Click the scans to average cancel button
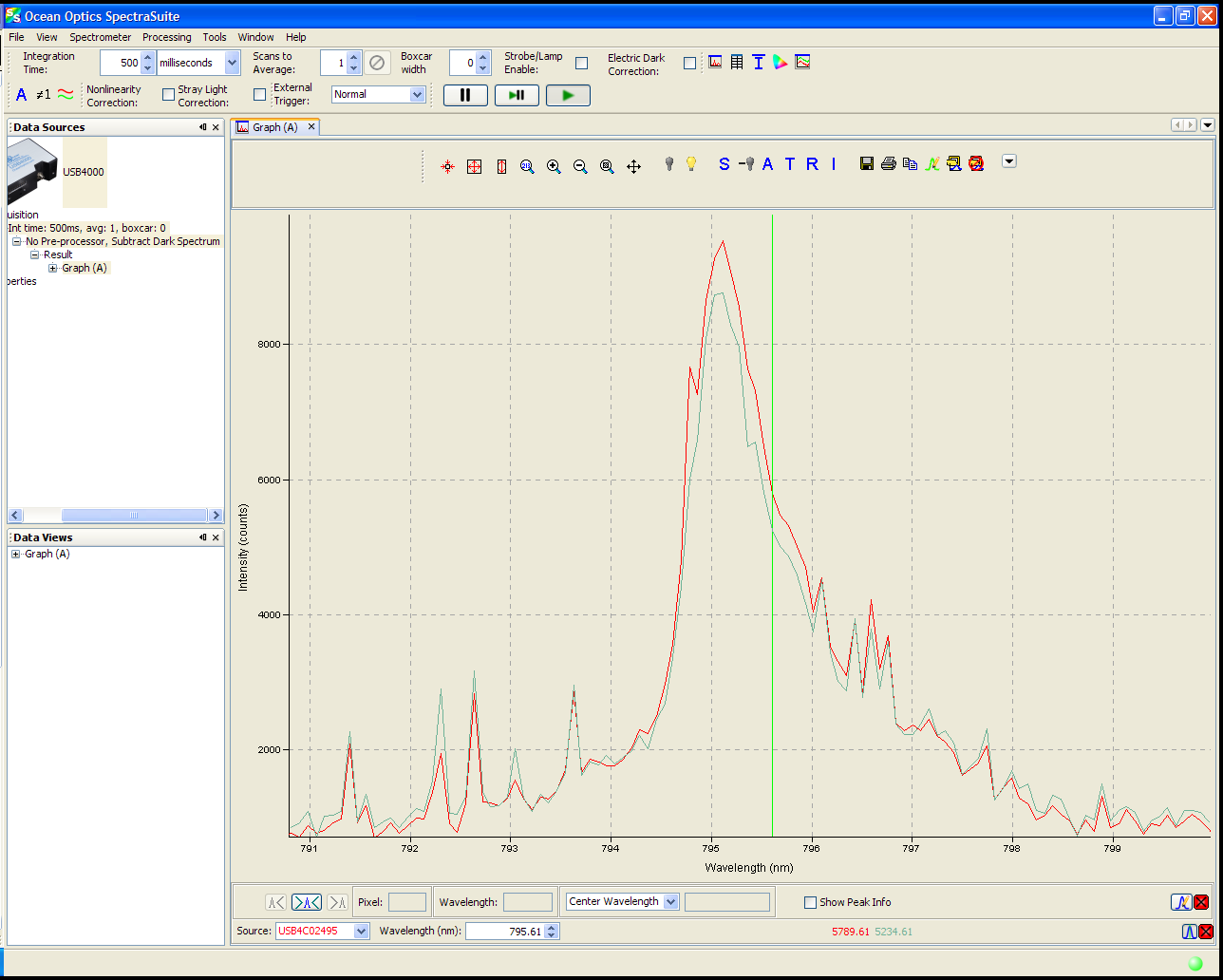The height and width of the screenshot is (980, 1223). click(x=377, y=63)
